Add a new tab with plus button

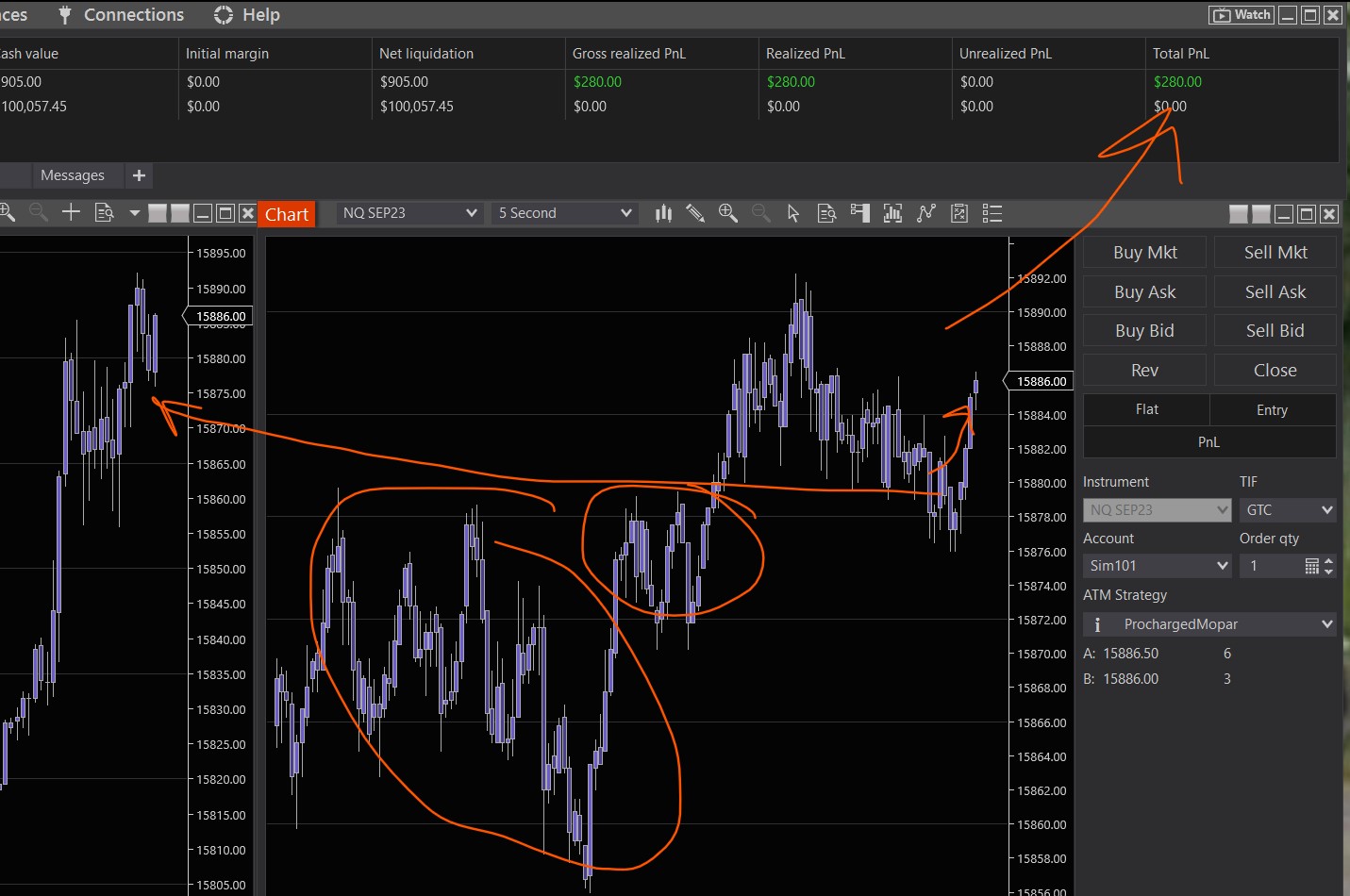139,175
